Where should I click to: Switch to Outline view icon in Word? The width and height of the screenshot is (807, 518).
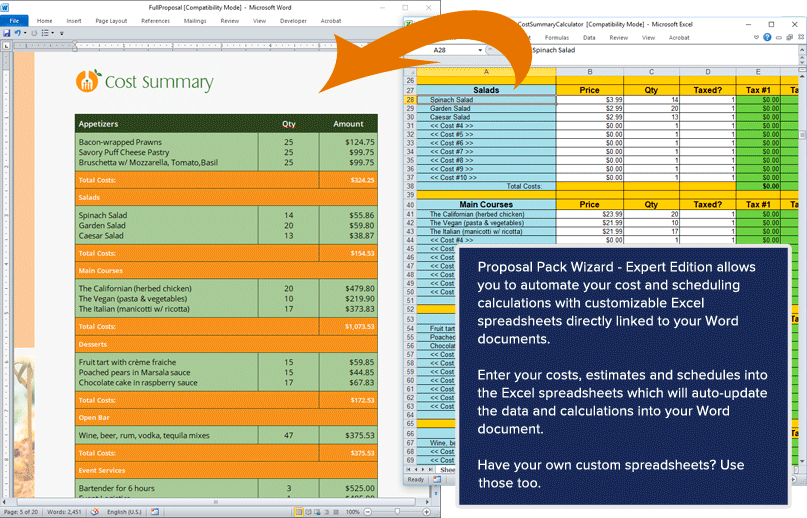click(x=327, y=512)
